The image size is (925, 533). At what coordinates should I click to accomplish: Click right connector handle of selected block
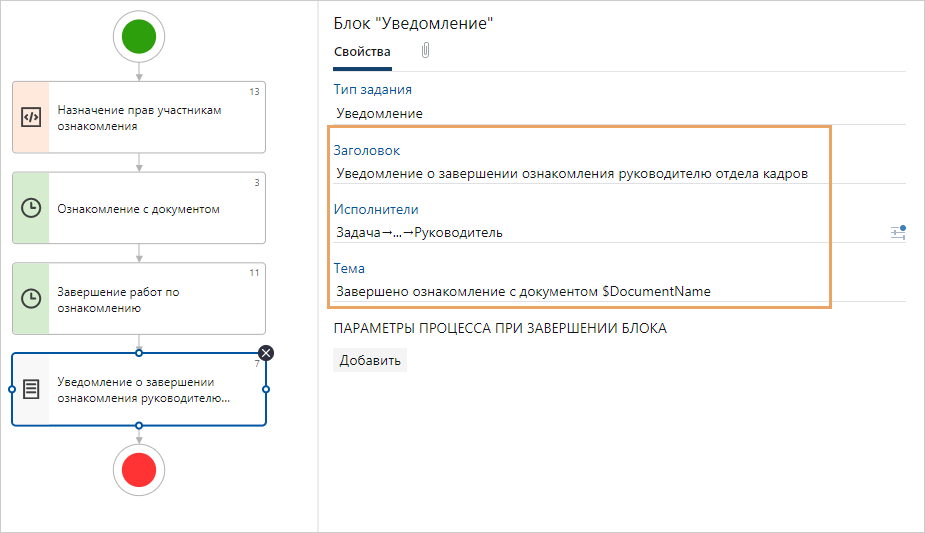tap(266, 389)
